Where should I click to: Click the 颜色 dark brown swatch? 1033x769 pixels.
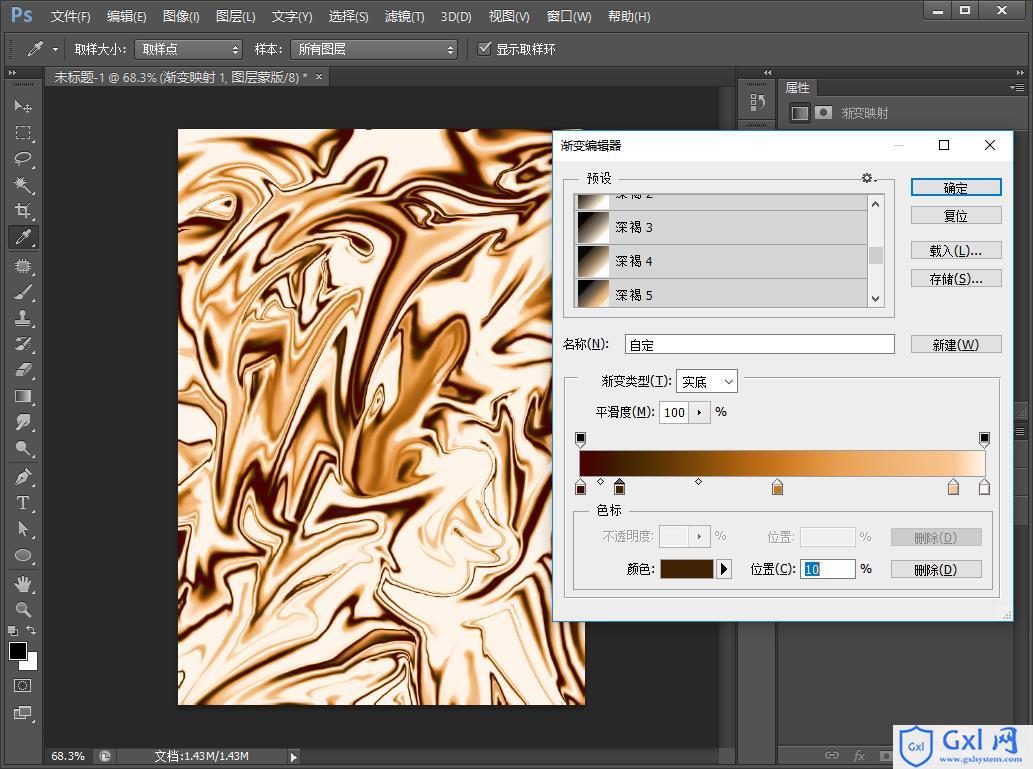pos(686,569)
